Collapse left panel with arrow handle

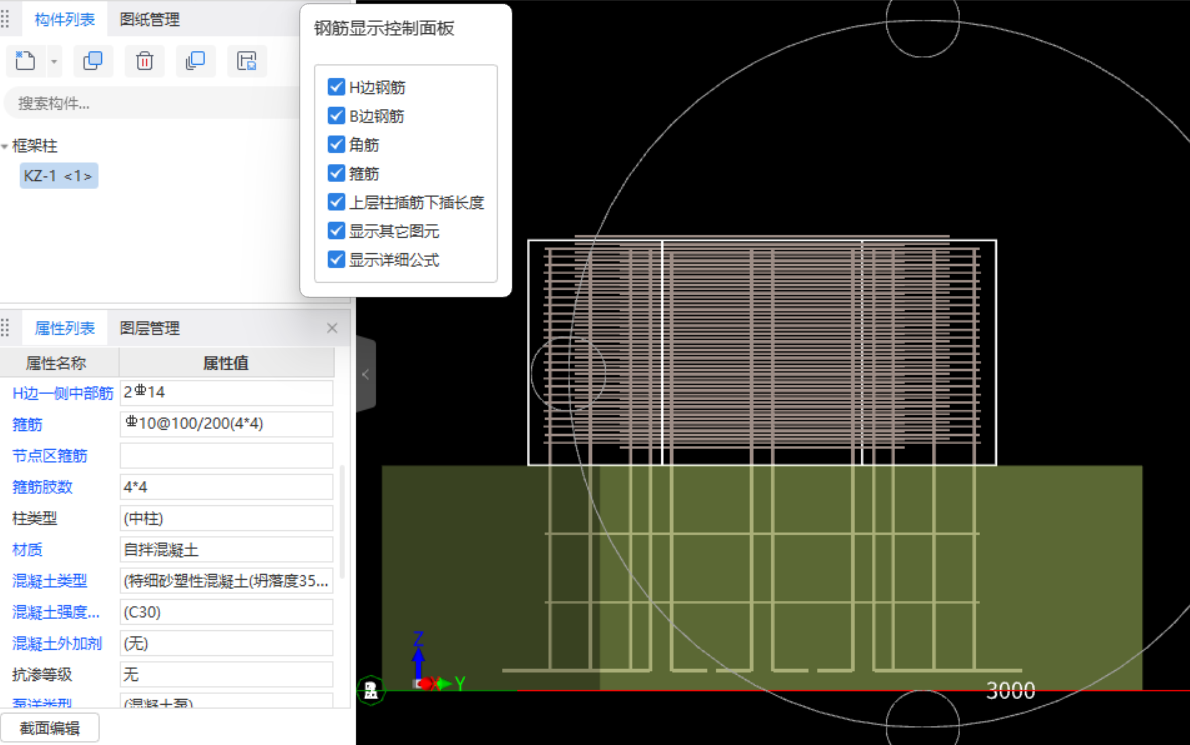(x=366, y=374)
